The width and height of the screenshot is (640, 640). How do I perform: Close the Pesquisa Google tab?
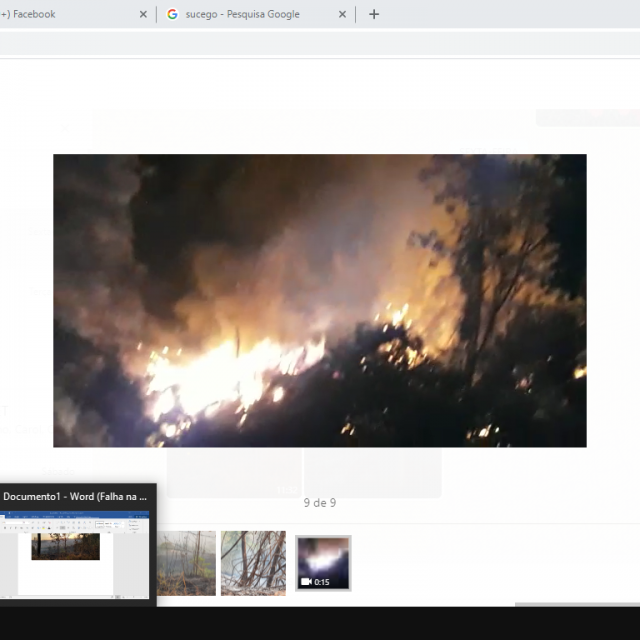[343, 14]
